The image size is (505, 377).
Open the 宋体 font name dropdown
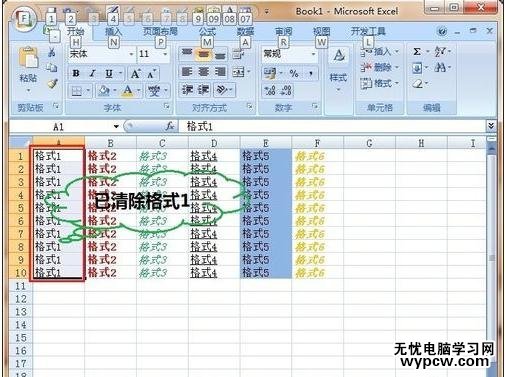click(x=131, y=54)
